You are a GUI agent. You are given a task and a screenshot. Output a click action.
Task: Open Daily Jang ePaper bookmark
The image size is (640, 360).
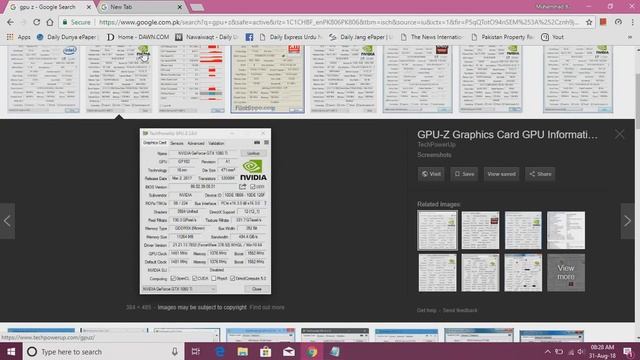(x=361, y=37)
